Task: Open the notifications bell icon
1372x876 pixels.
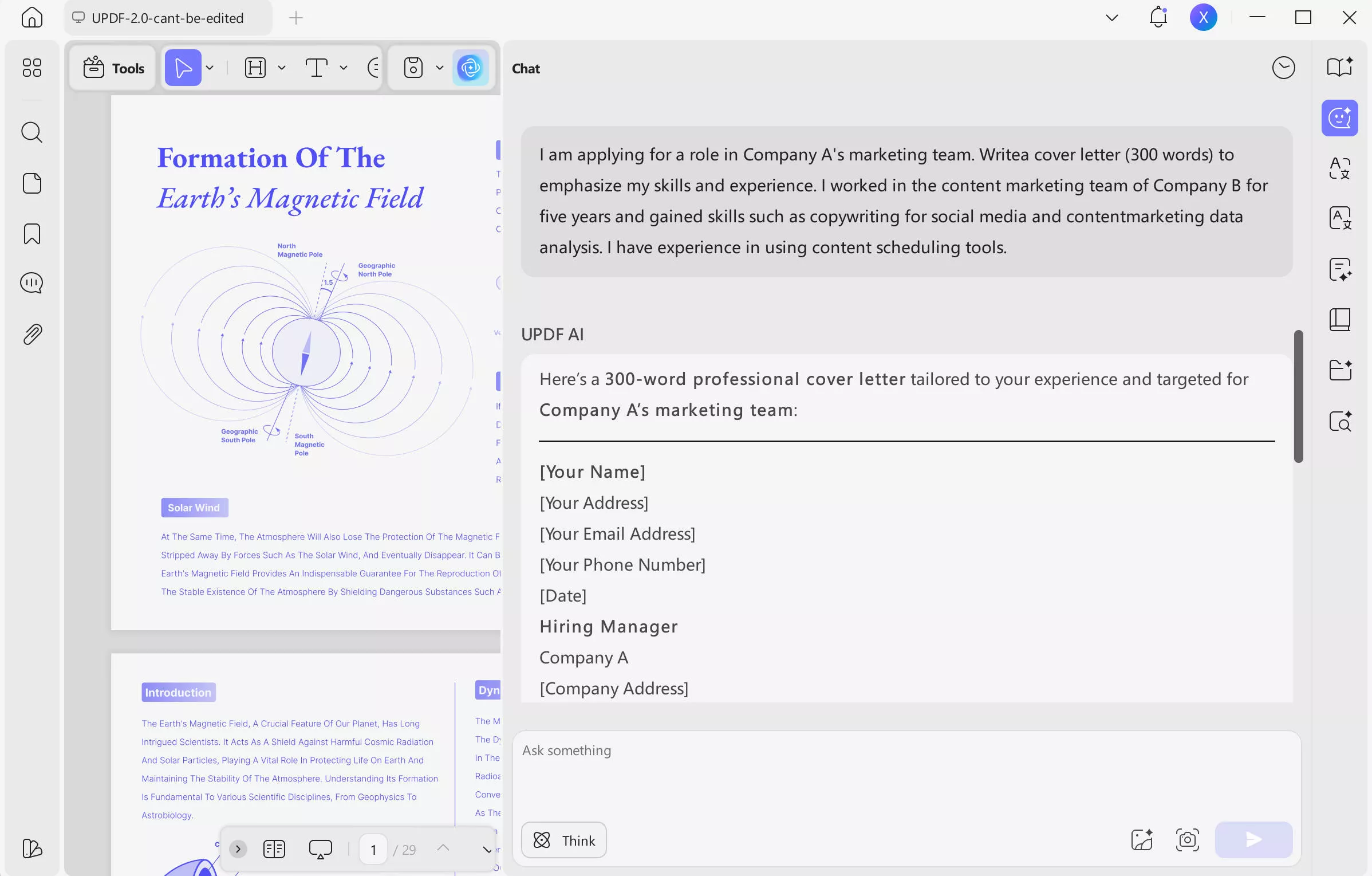Action: 1158,17
